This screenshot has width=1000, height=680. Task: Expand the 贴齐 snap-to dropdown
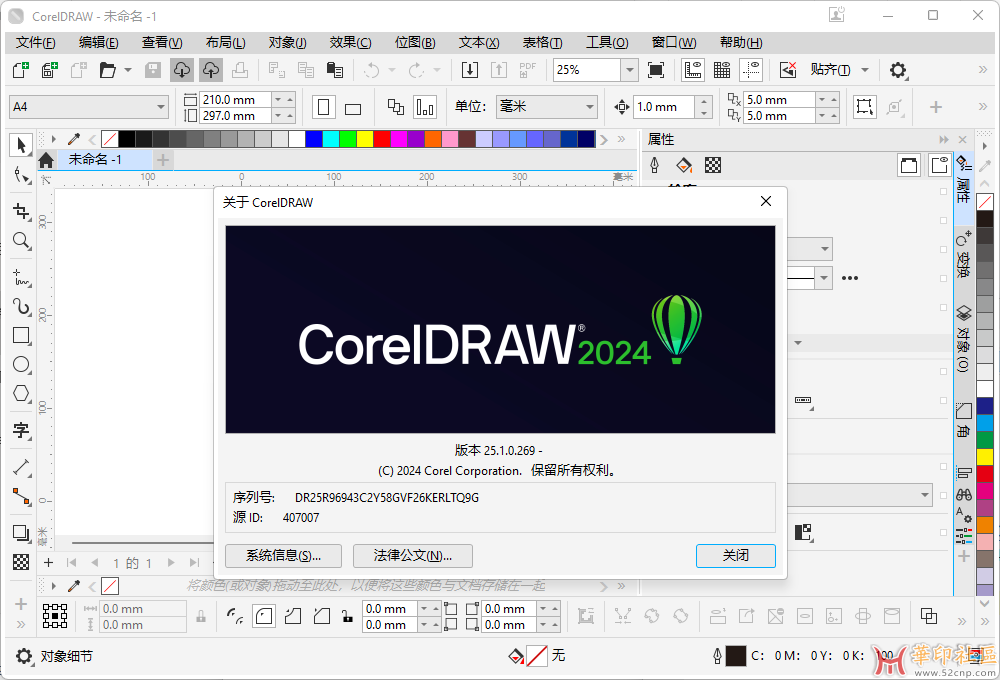point(865,70)
